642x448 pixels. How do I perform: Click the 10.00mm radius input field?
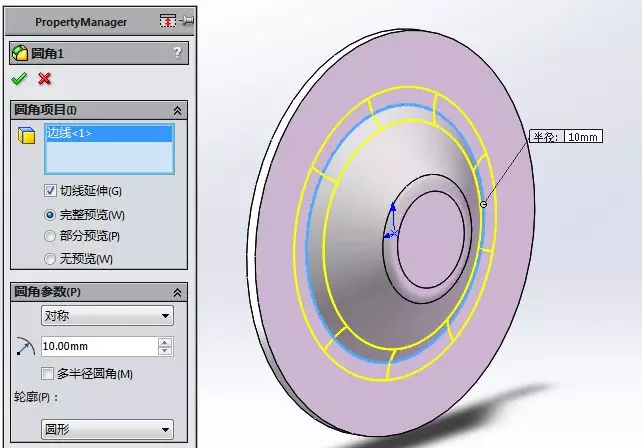[99, 346]
